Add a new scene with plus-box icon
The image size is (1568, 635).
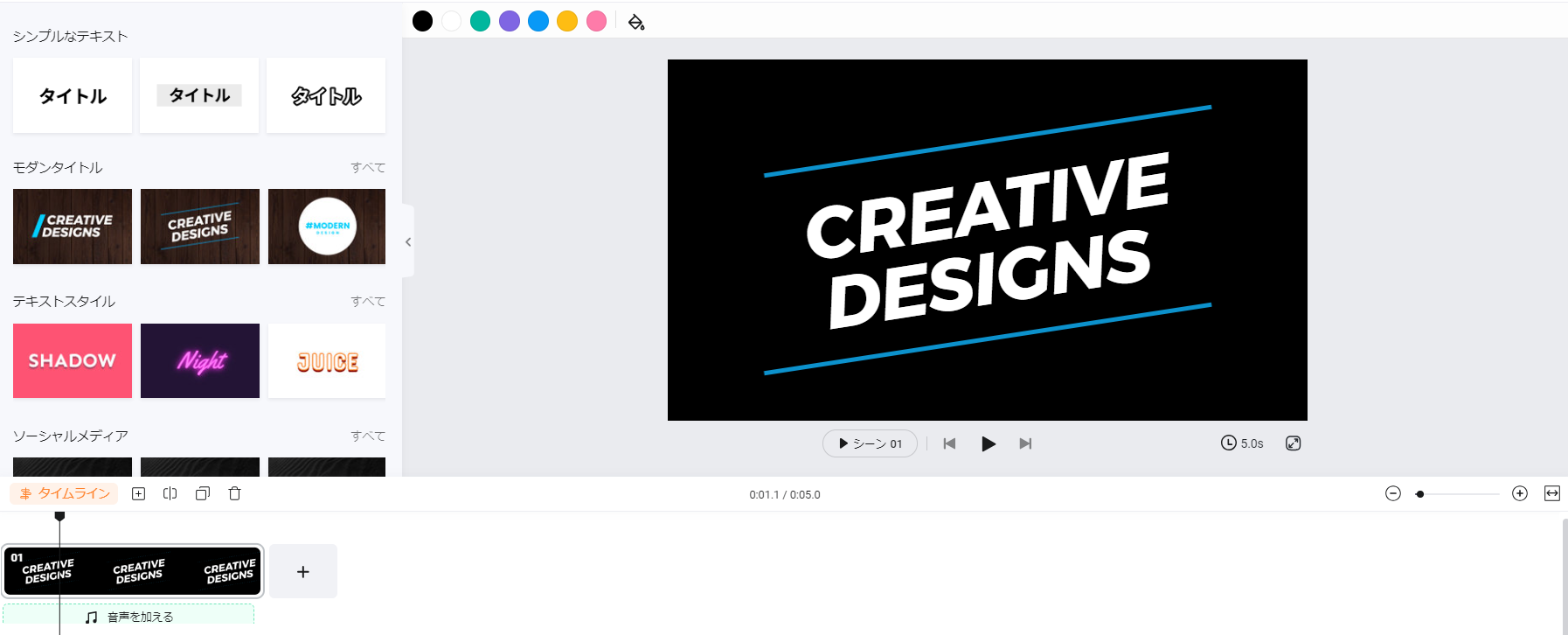pyautogui.click(x=138, y=493)
